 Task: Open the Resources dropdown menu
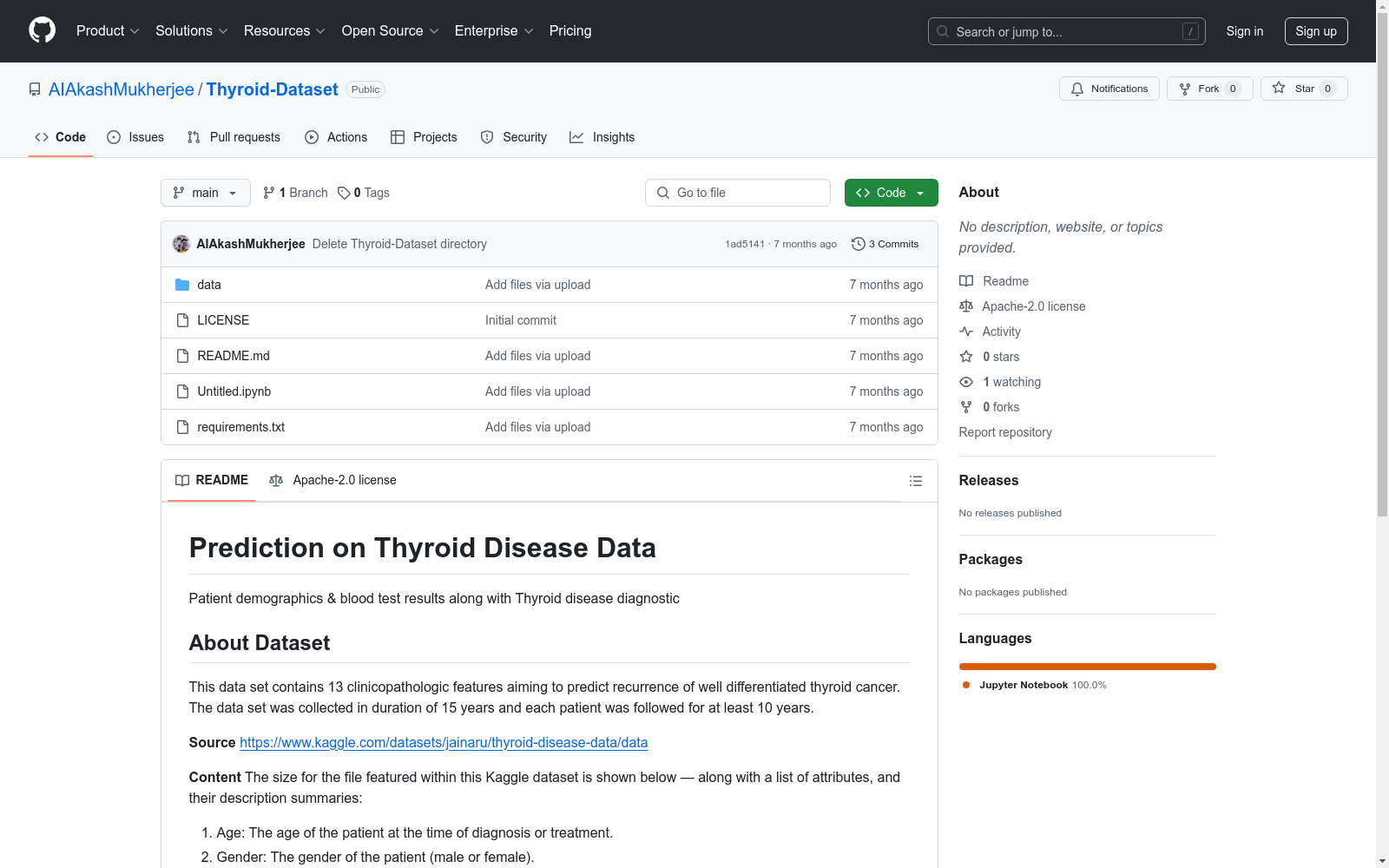pyautogui.click(x=285, y=31)
